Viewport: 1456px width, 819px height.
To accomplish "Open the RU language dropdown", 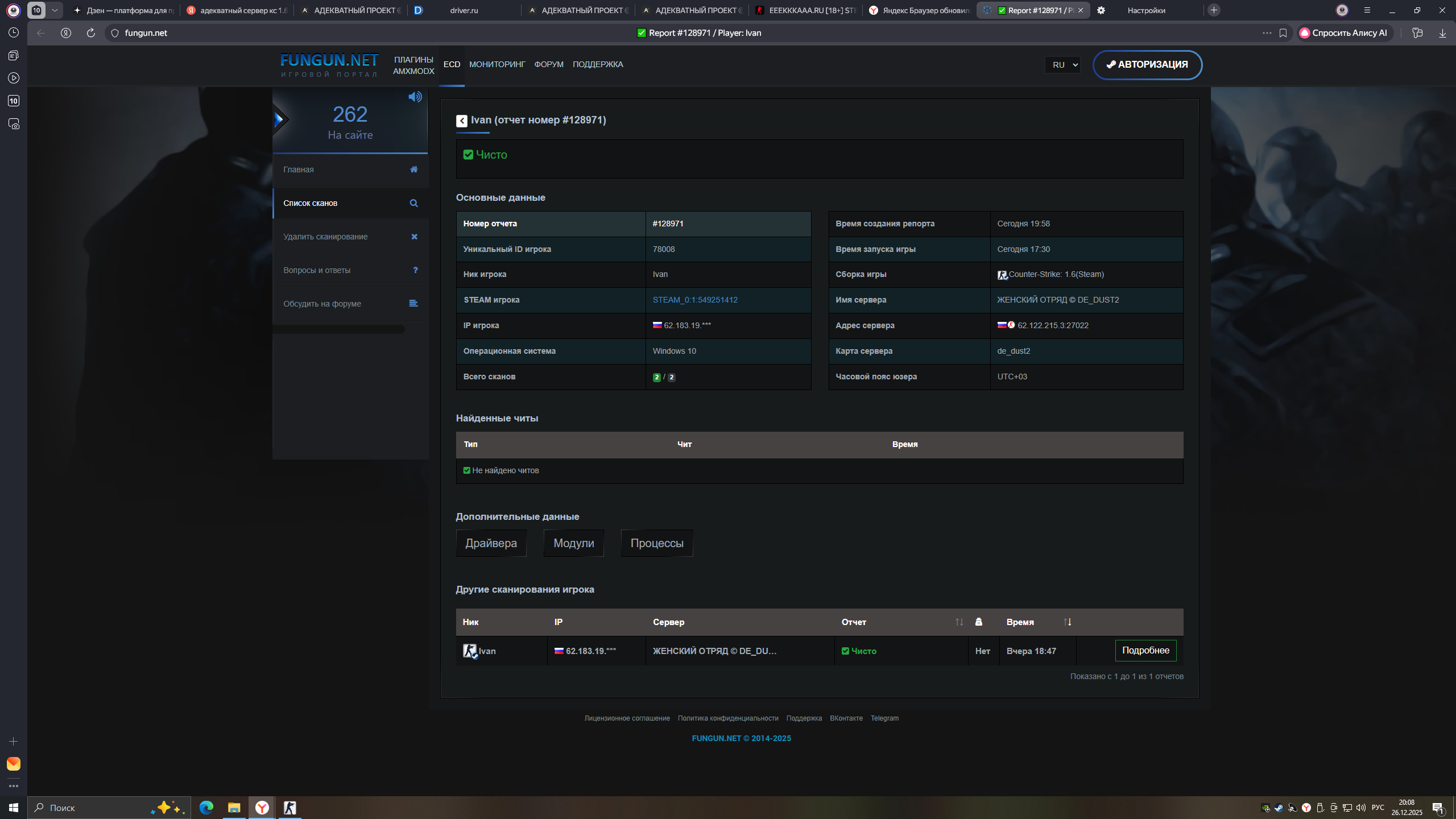I will click(1062, 65).
